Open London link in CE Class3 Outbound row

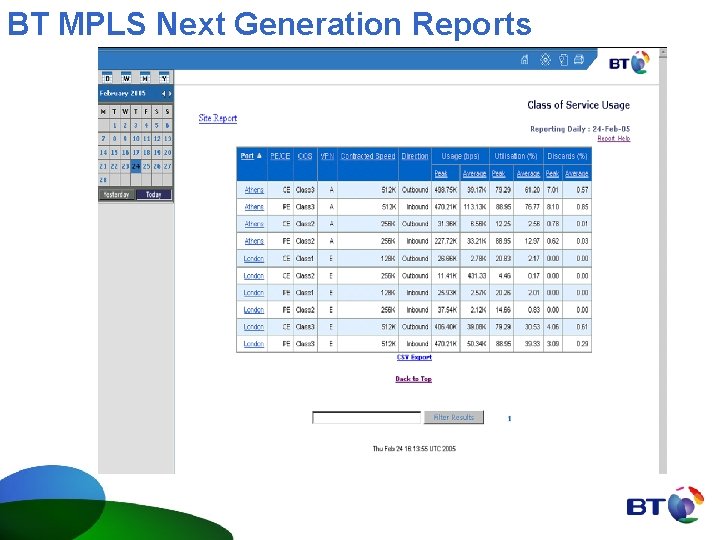tap(253, 327)
